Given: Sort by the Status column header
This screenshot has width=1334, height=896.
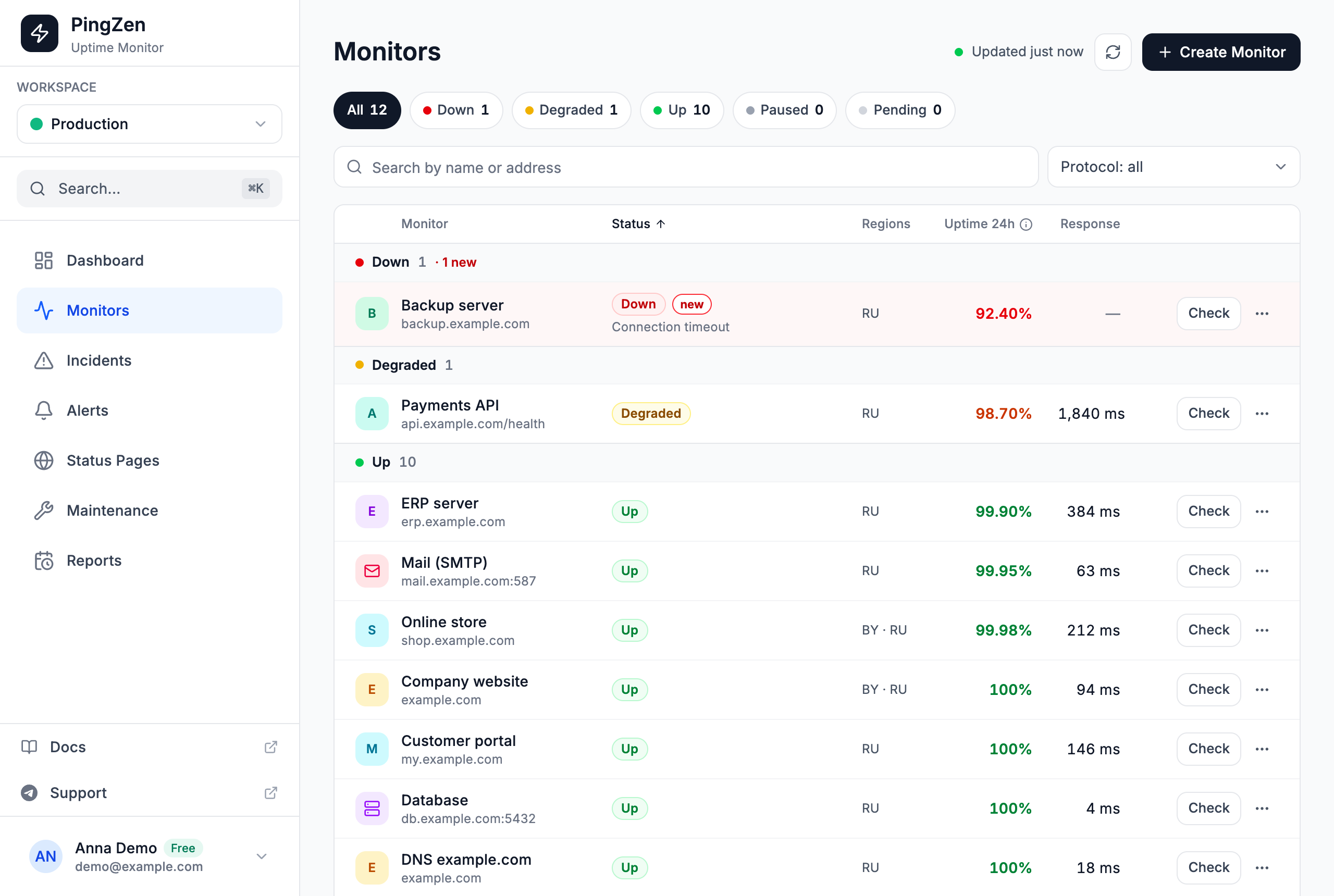Looking at the screenshot, I should [638, 224].
